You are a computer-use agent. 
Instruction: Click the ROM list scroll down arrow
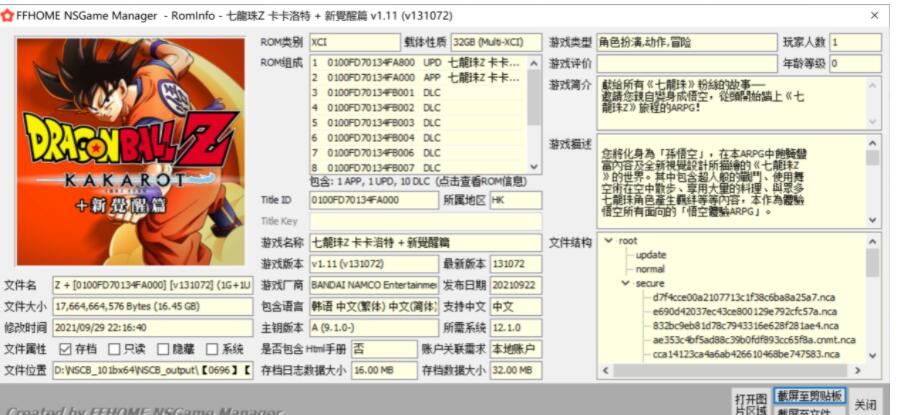(x=534, y=166)
